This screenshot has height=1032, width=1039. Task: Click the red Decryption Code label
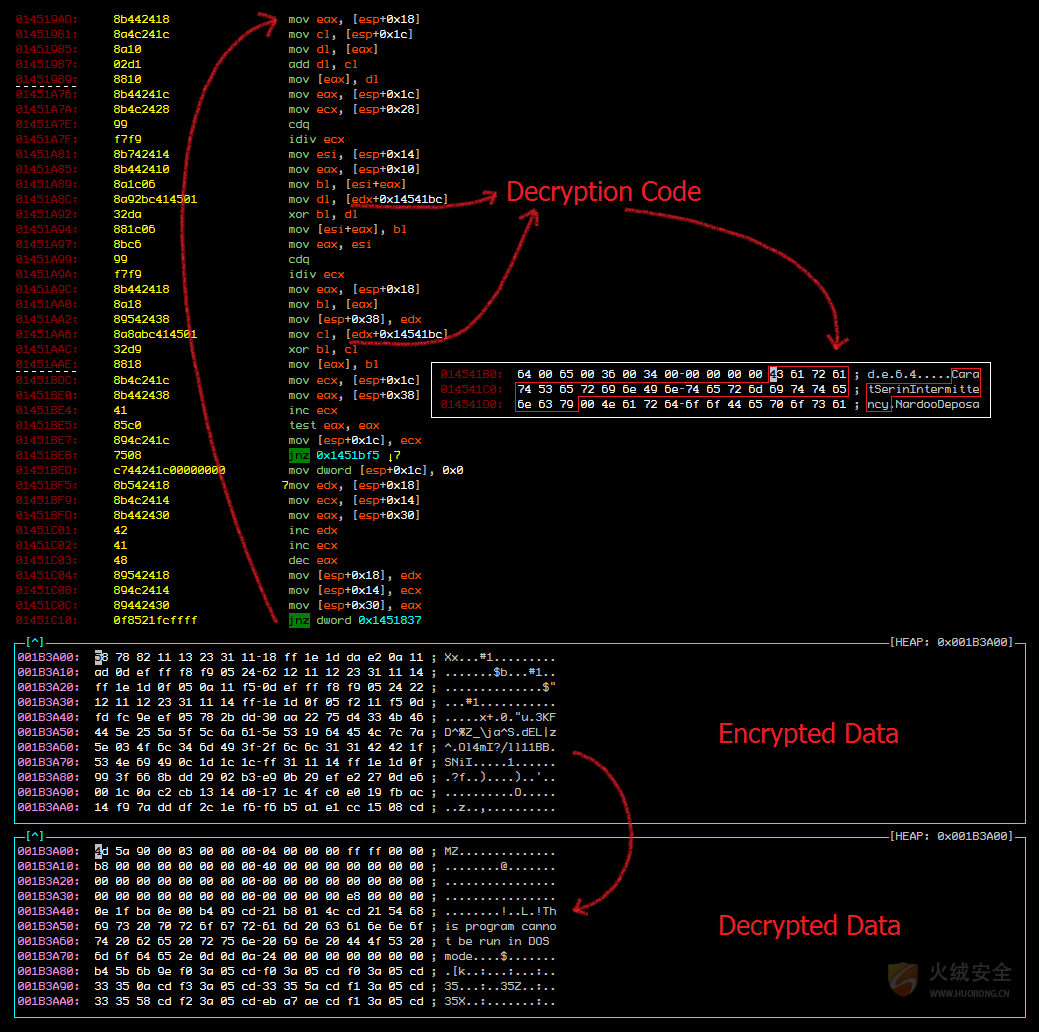[x=603, y=192]
